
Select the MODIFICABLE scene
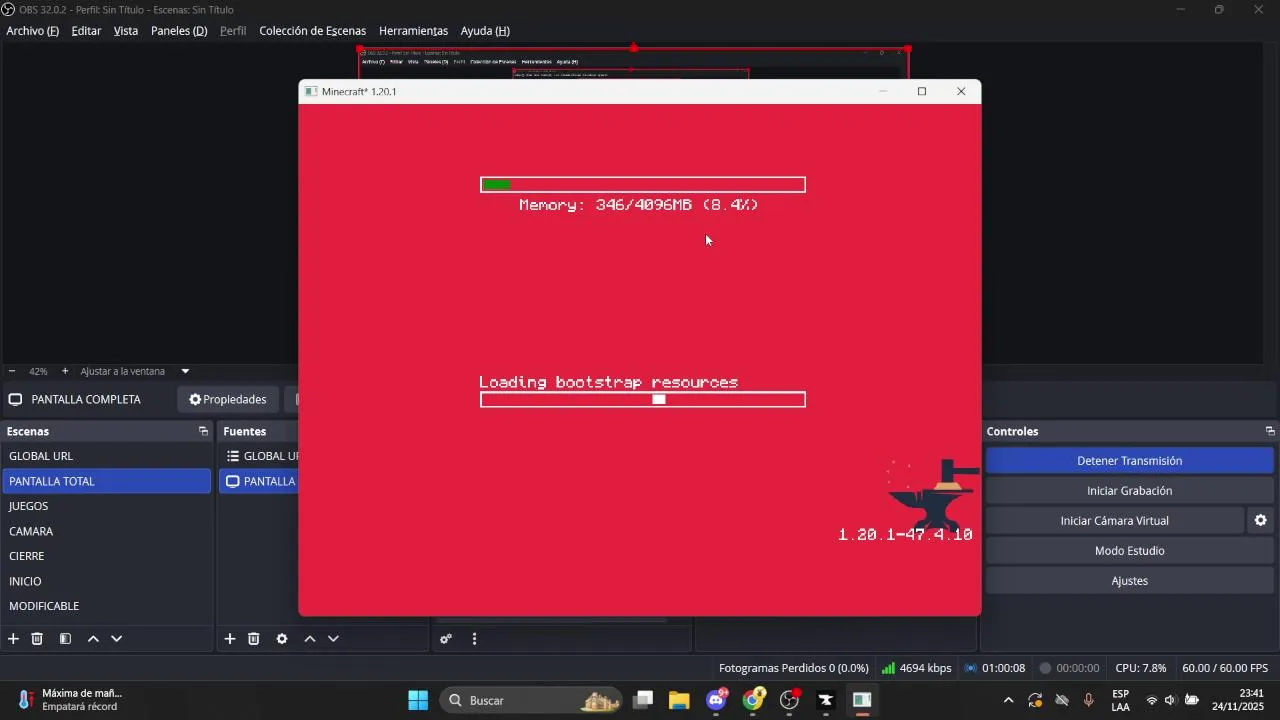coord(107,606)
